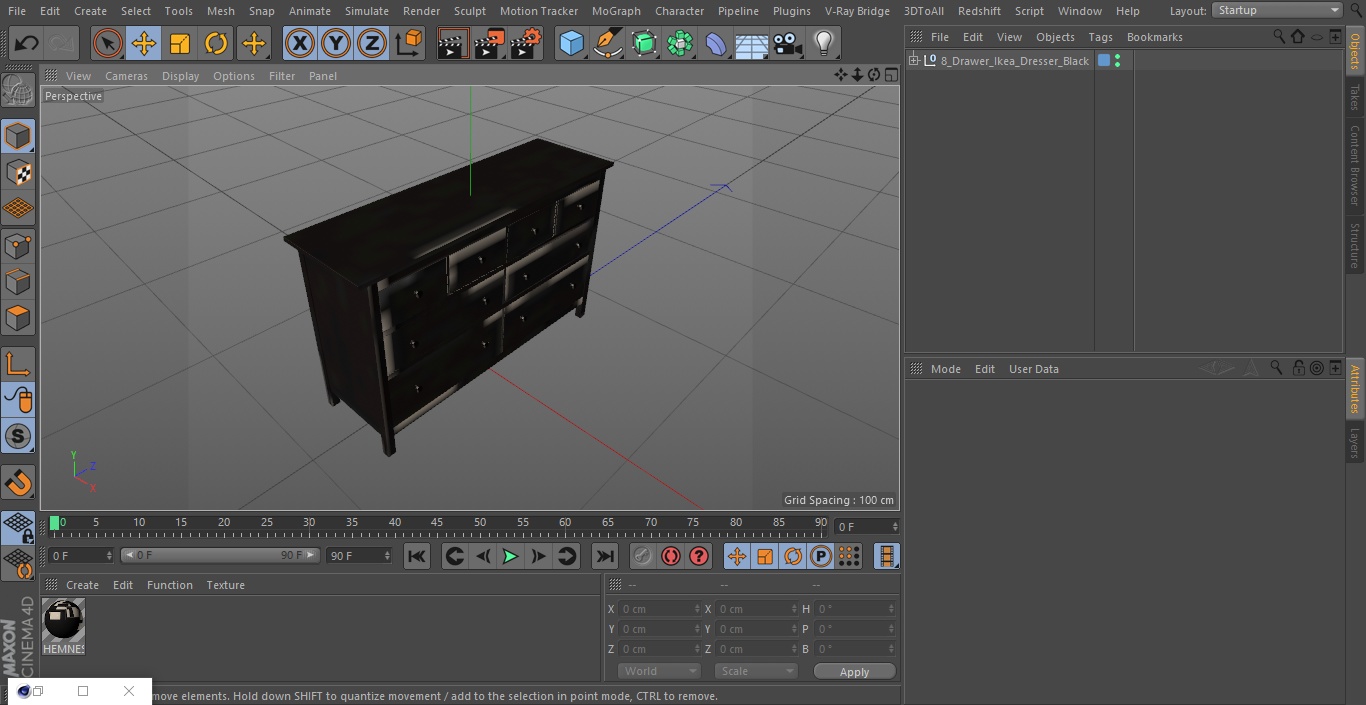The image size is (1366, 705).
Task: Open the Scale mode dropdown
Action: [755, 672]
